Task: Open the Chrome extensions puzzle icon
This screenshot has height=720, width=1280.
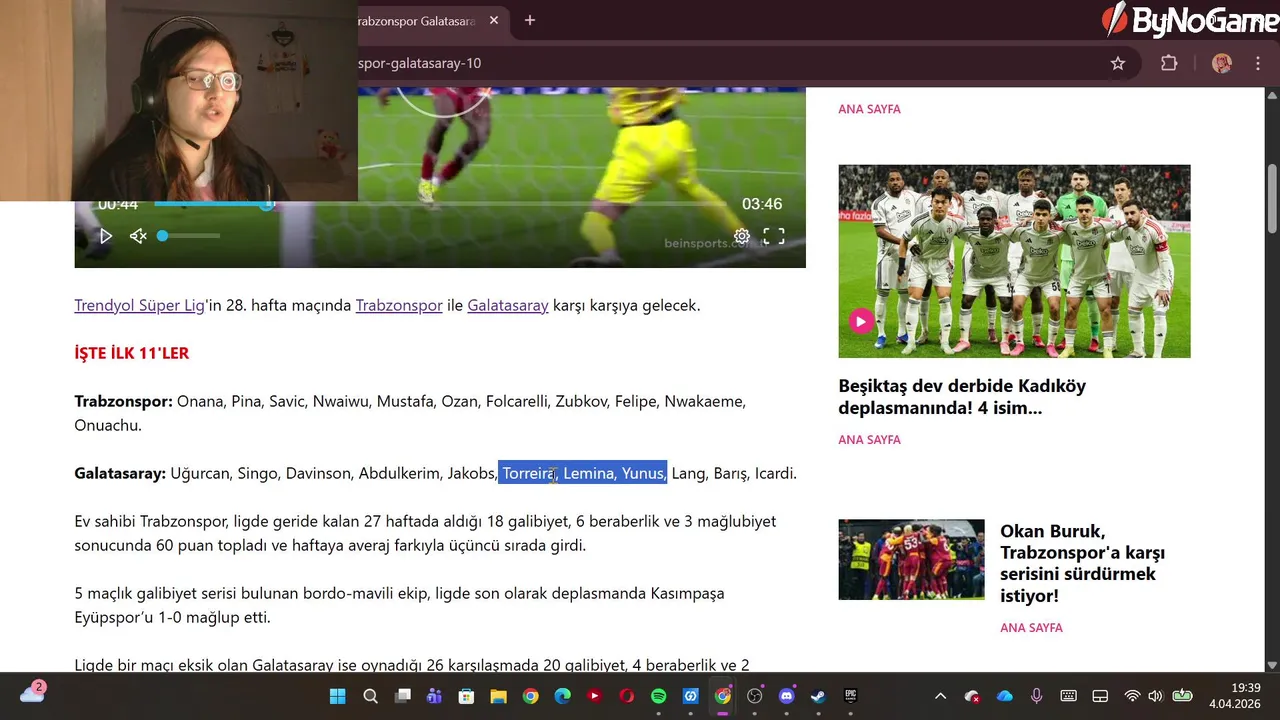Action: click(x=1169, y=63)
